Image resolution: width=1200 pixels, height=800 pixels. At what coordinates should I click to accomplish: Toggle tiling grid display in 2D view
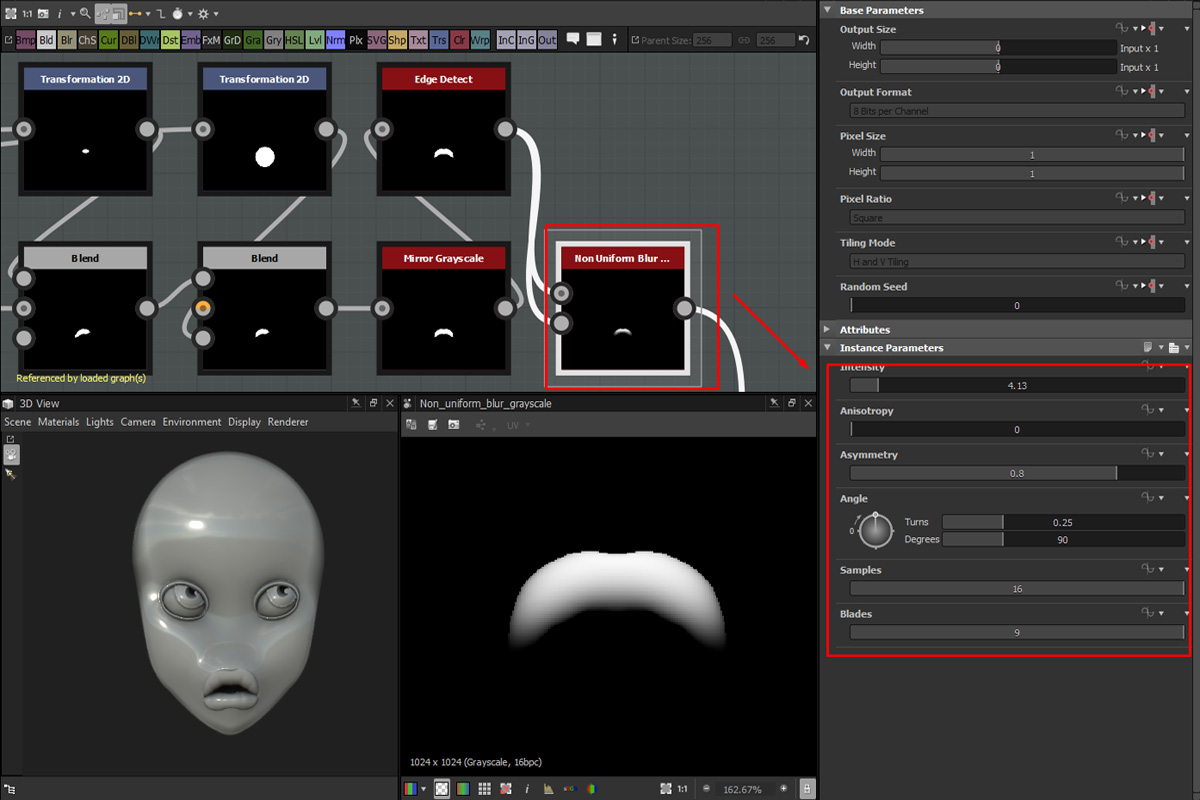(484, 789)
